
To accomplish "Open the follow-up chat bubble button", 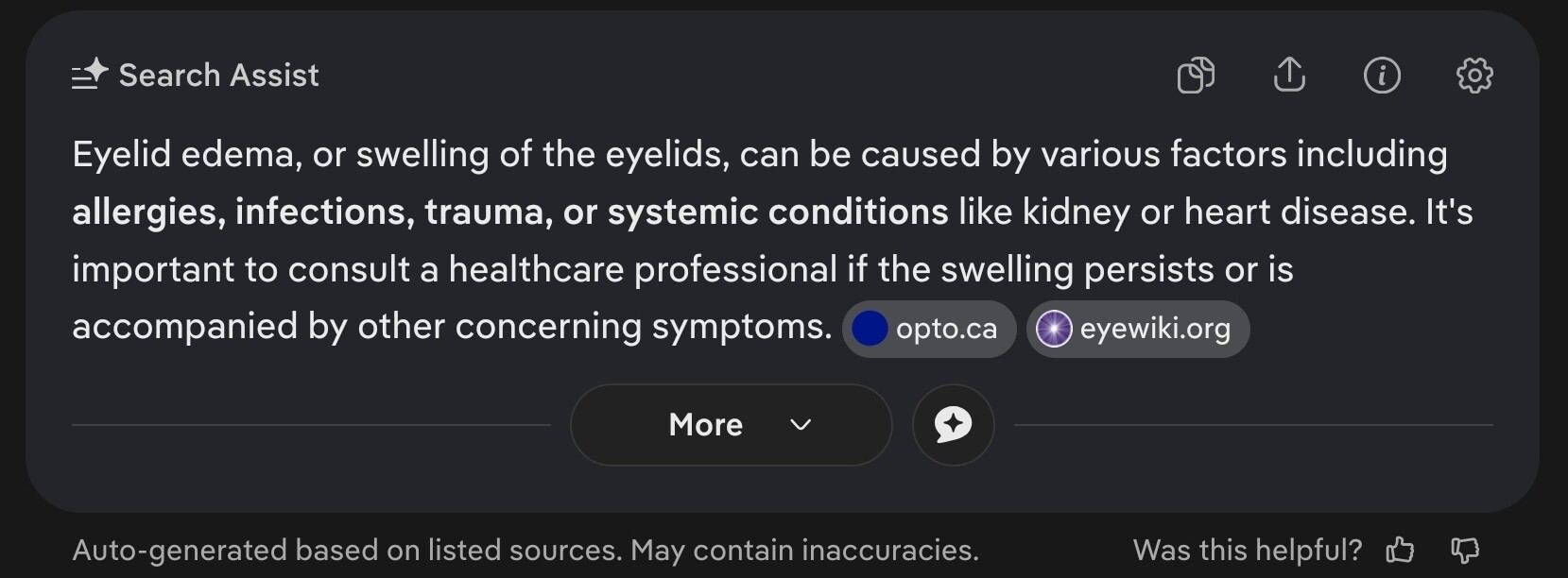I will tap(953, 425).
